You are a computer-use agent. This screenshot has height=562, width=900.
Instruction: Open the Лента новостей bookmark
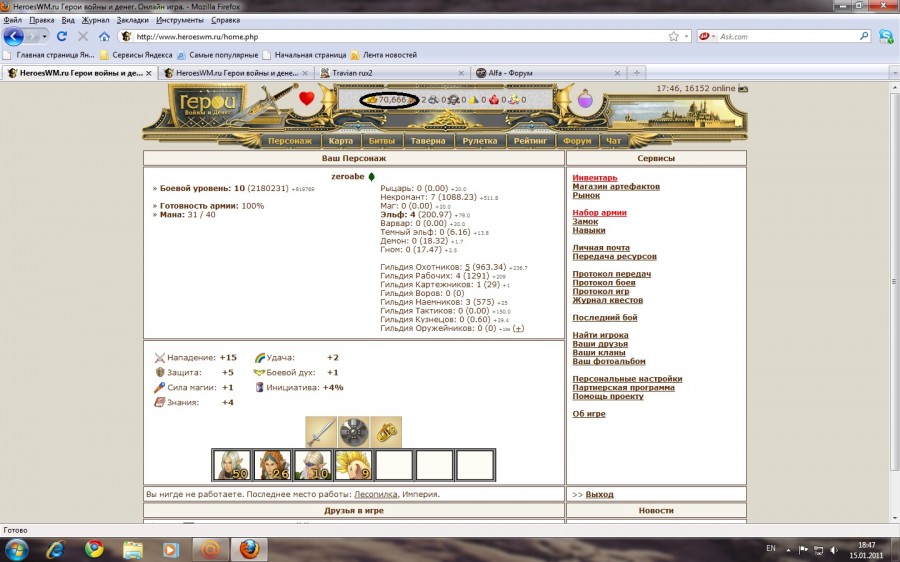coord(383,55)
